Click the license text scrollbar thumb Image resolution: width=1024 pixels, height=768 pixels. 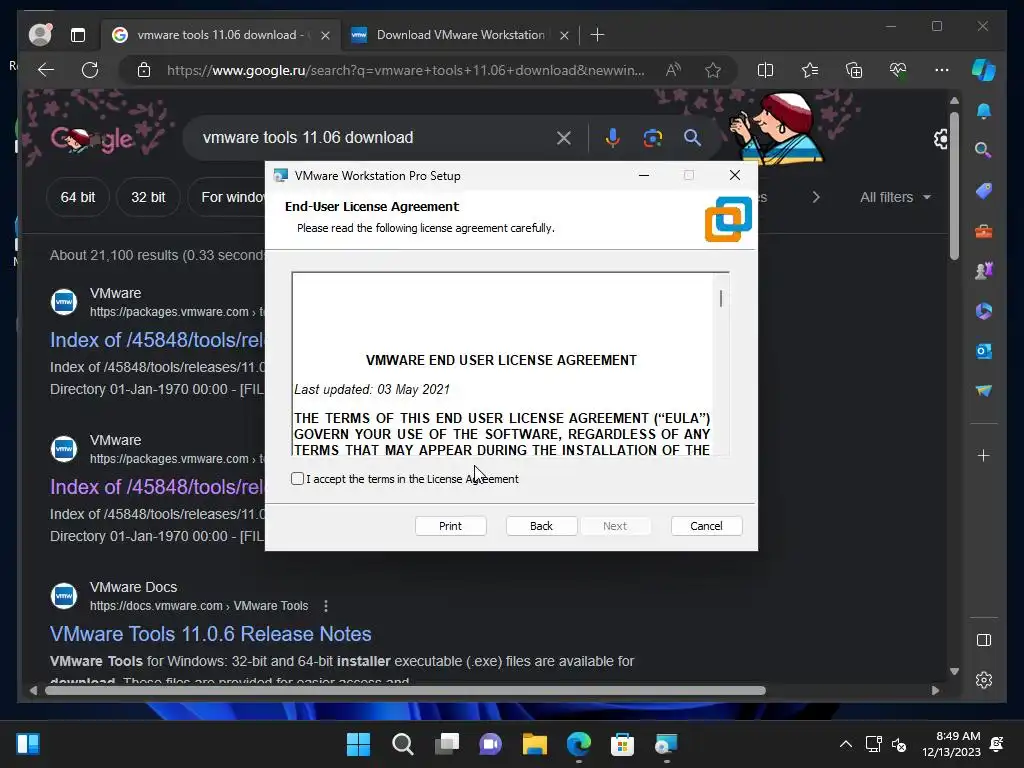point(721,298)
